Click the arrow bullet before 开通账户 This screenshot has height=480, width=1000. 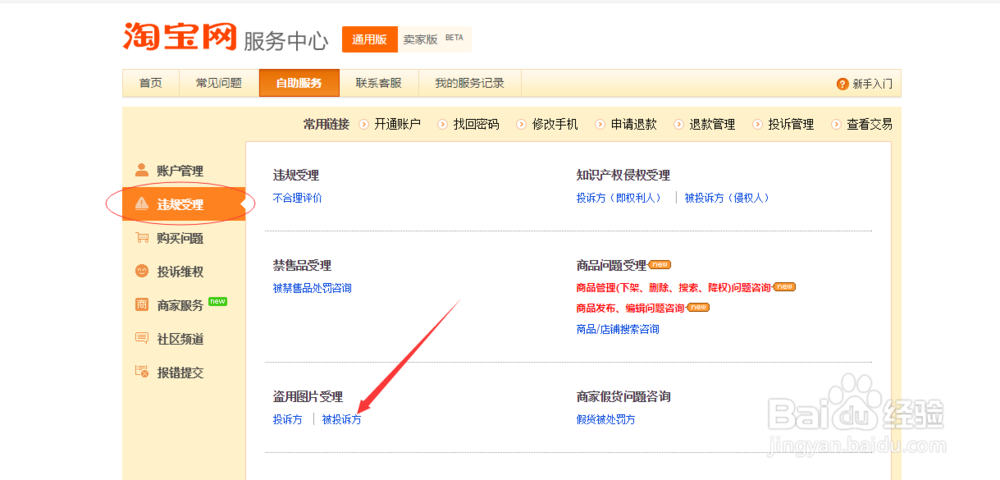tap(364, 124)
